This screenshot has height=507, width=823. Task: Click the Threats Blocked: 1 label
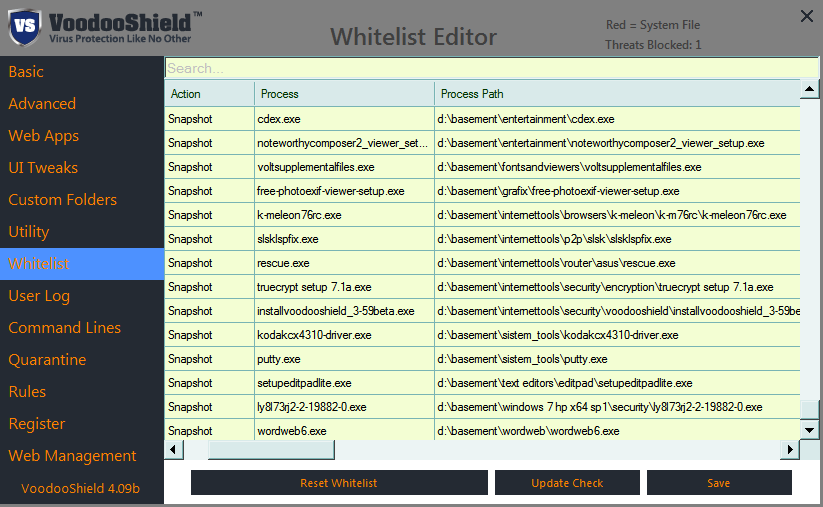(653, 45)
